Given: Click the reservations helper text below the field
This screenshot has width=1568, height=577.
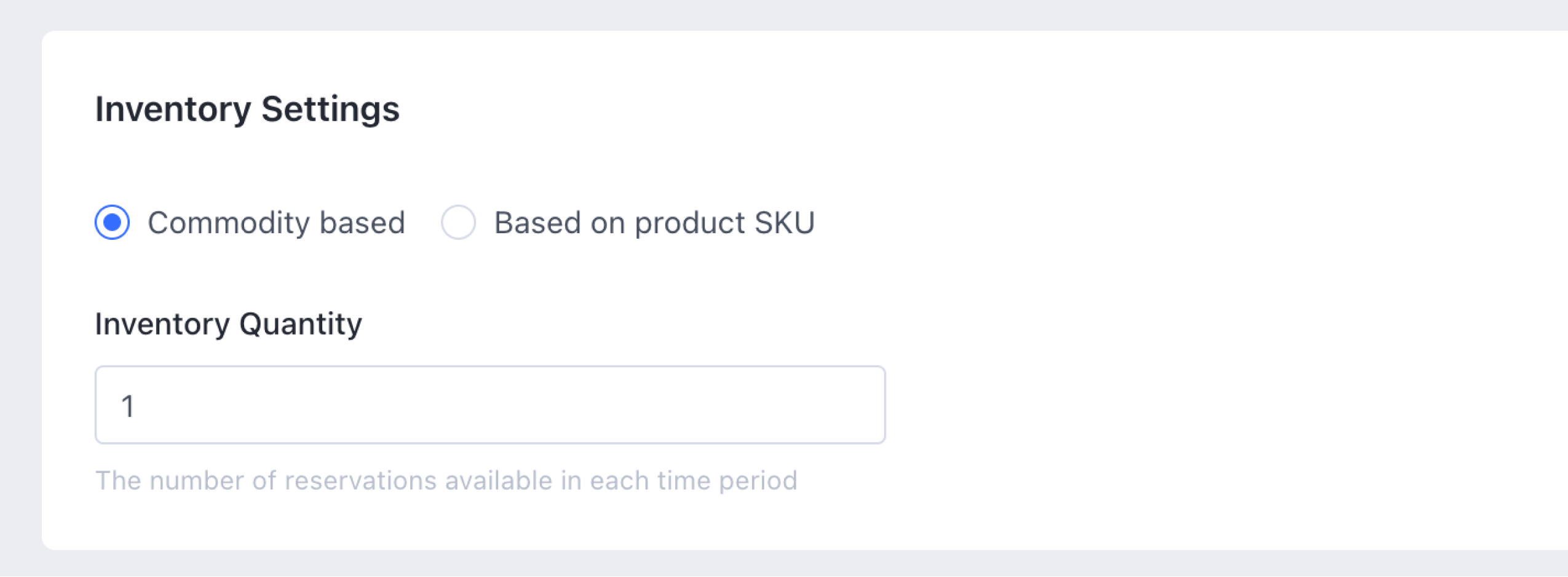Looking at the screenshot, I should pos(446,480).
